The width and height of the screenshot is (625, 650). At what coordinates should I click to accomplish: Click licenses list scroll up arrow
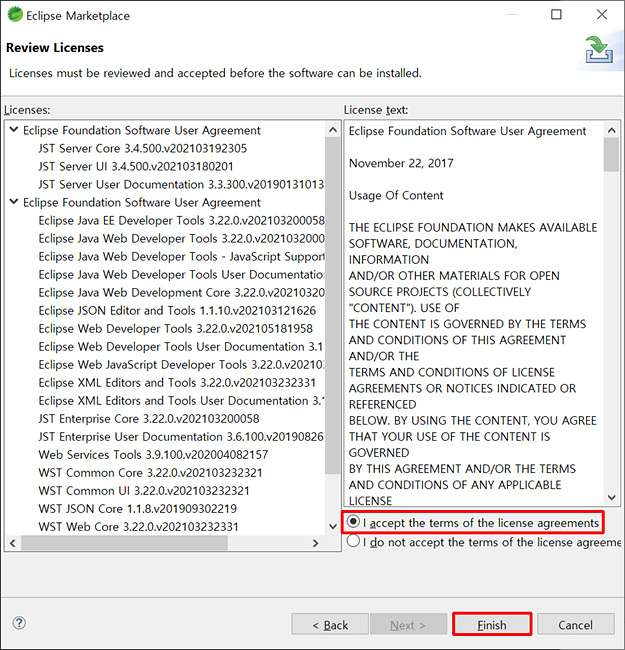point(333,130)
